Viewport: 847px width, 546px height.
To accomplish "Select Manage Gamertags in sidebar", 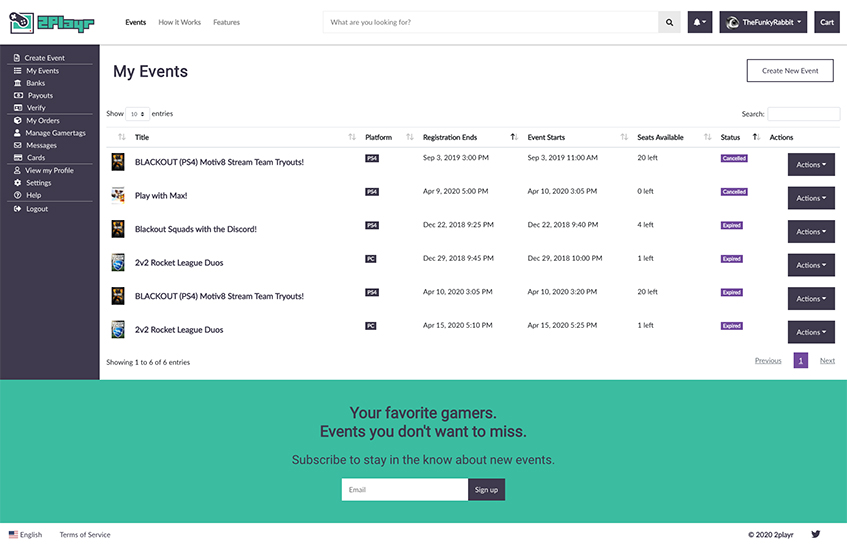I will point(55,133).
